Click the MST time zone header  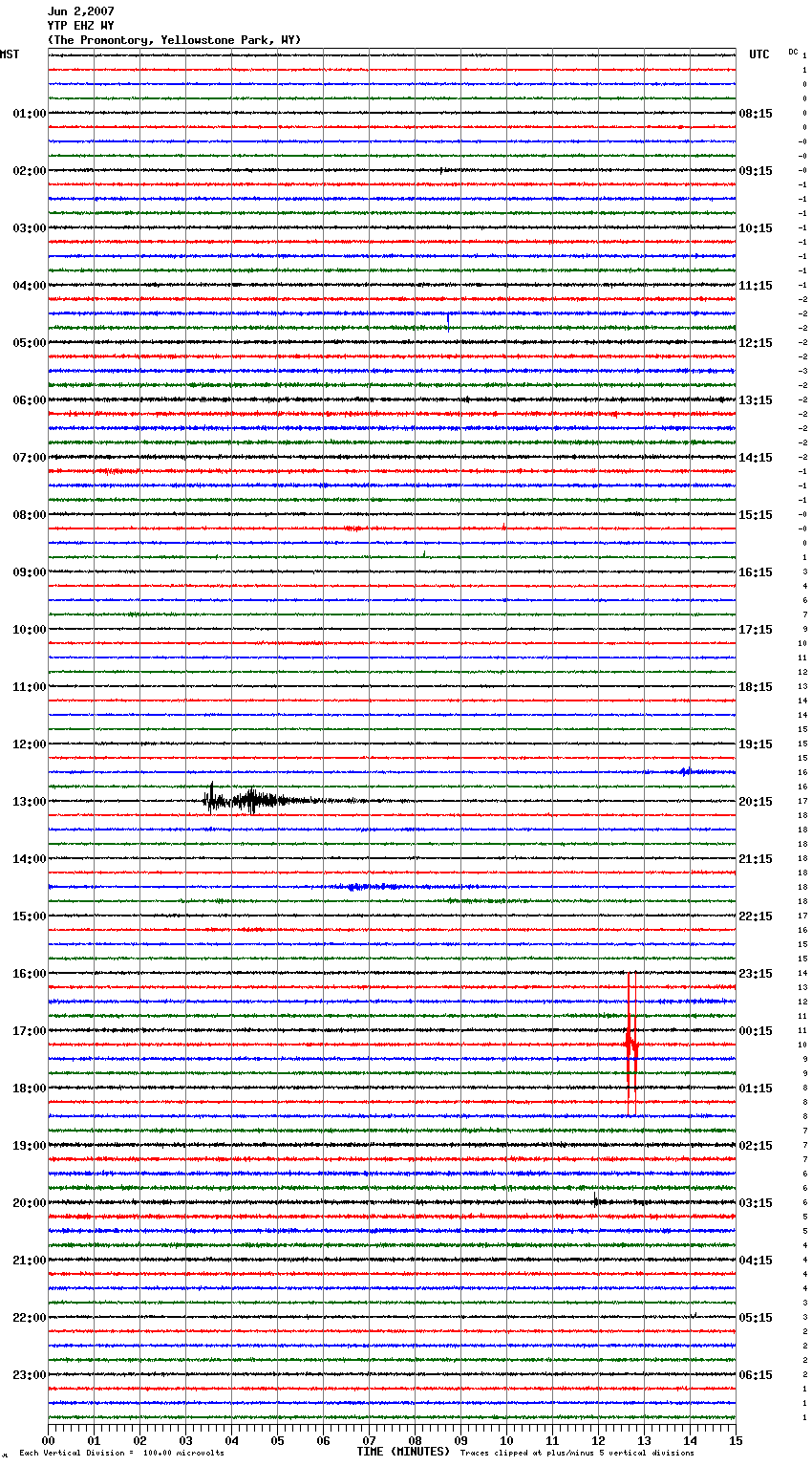tap(10, 54)
